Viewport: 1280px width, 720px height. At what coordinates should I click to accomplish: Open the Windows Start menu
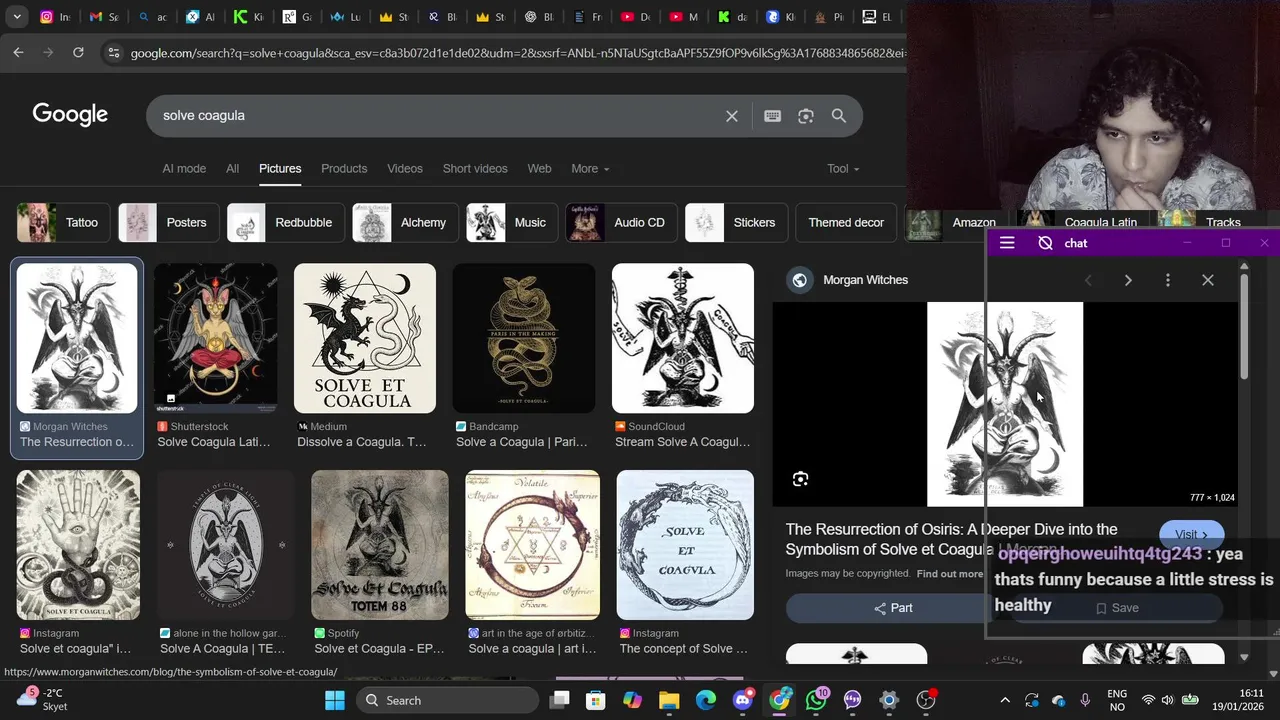click(335, 700)
